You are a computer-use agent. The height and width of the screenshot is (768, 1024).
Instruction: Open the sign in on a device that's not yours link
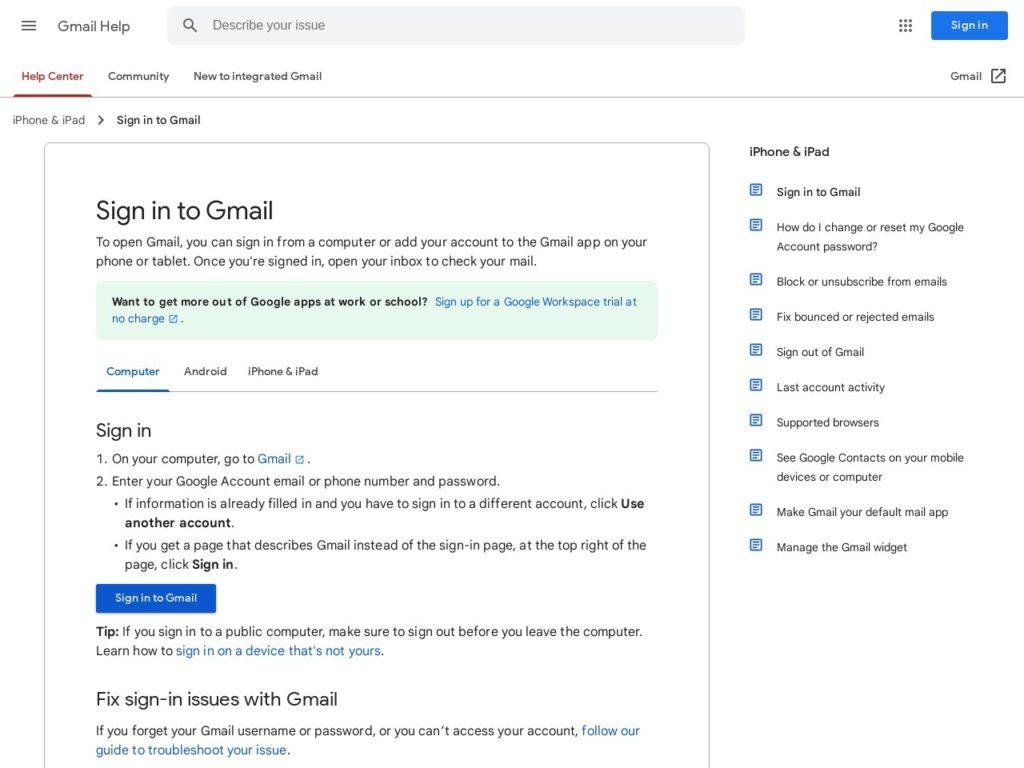pos(278,650)
